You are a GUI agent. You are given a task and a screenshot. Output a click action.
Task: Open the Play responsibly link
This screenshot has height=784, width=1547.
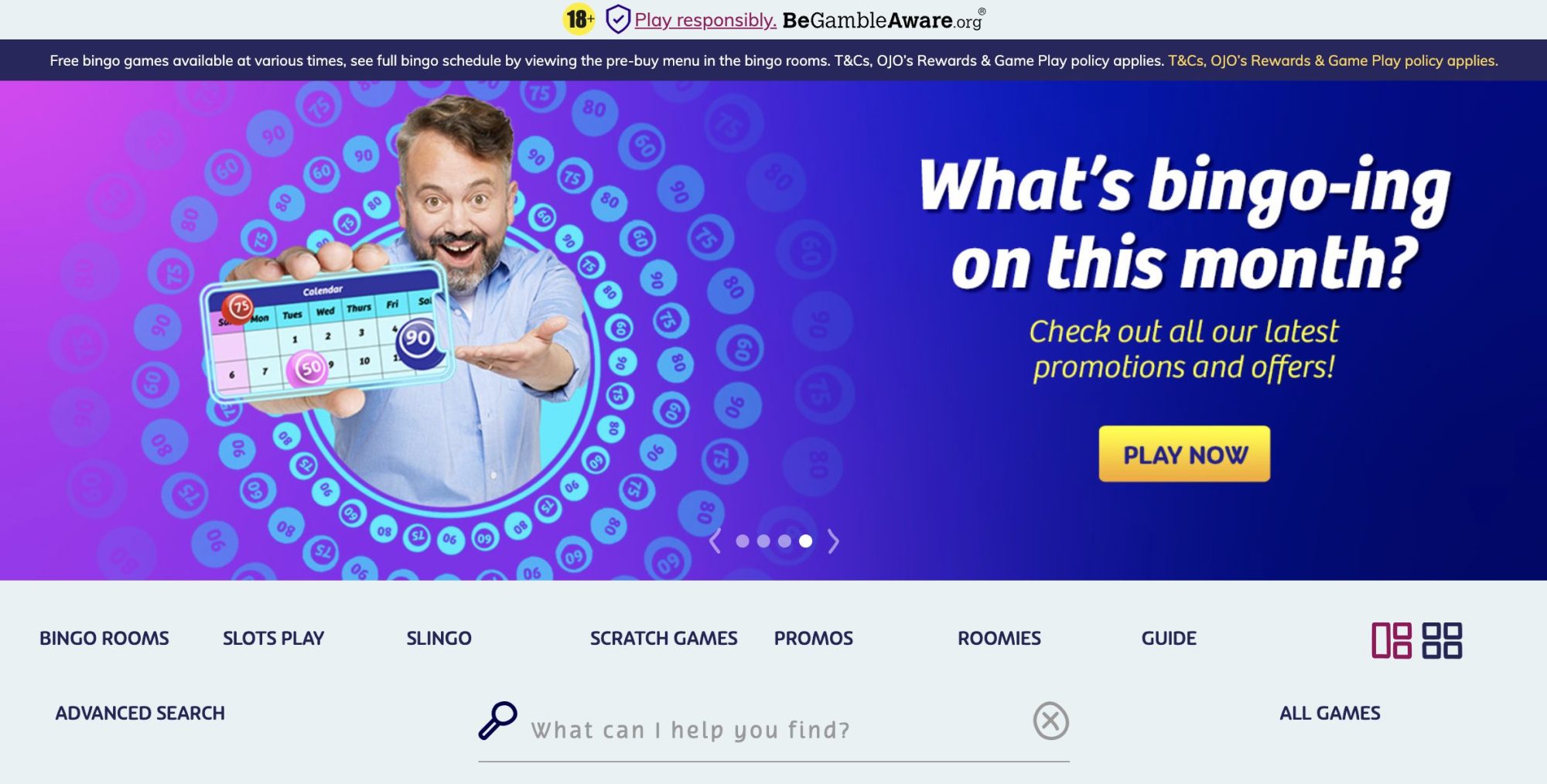pos(705,20)
